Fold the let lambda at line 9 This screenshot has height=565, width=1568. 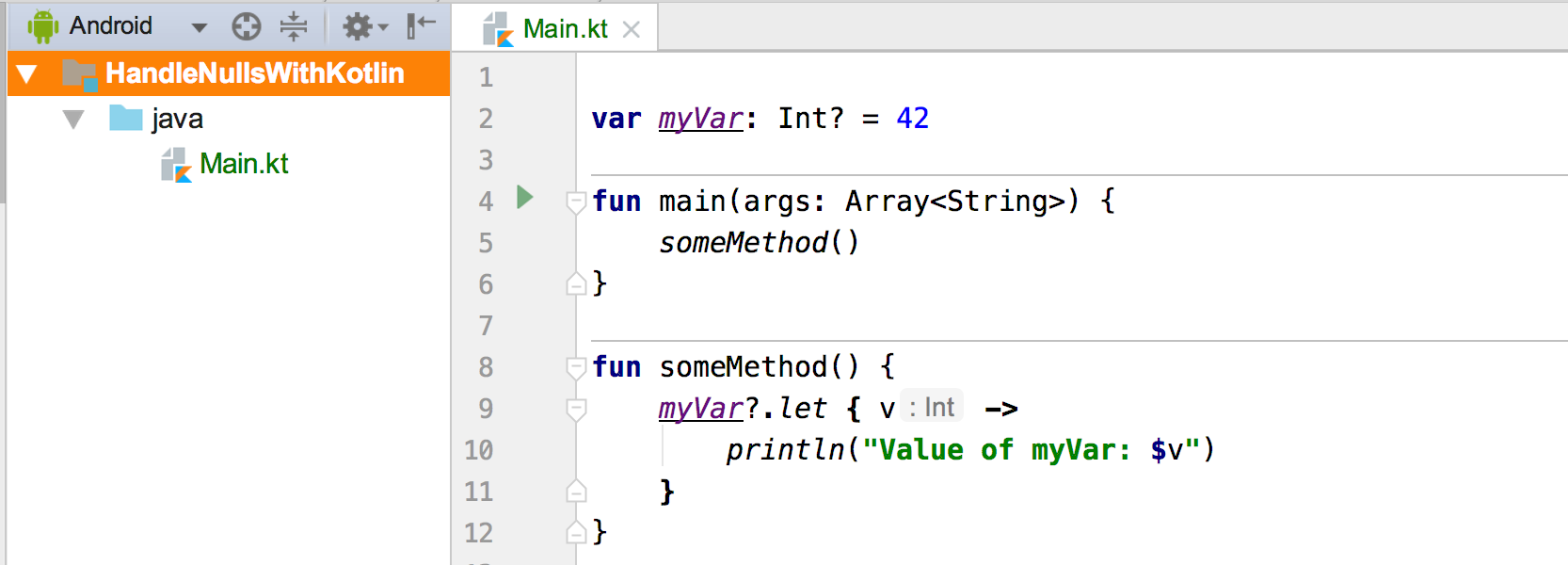(x=576, y=409)
